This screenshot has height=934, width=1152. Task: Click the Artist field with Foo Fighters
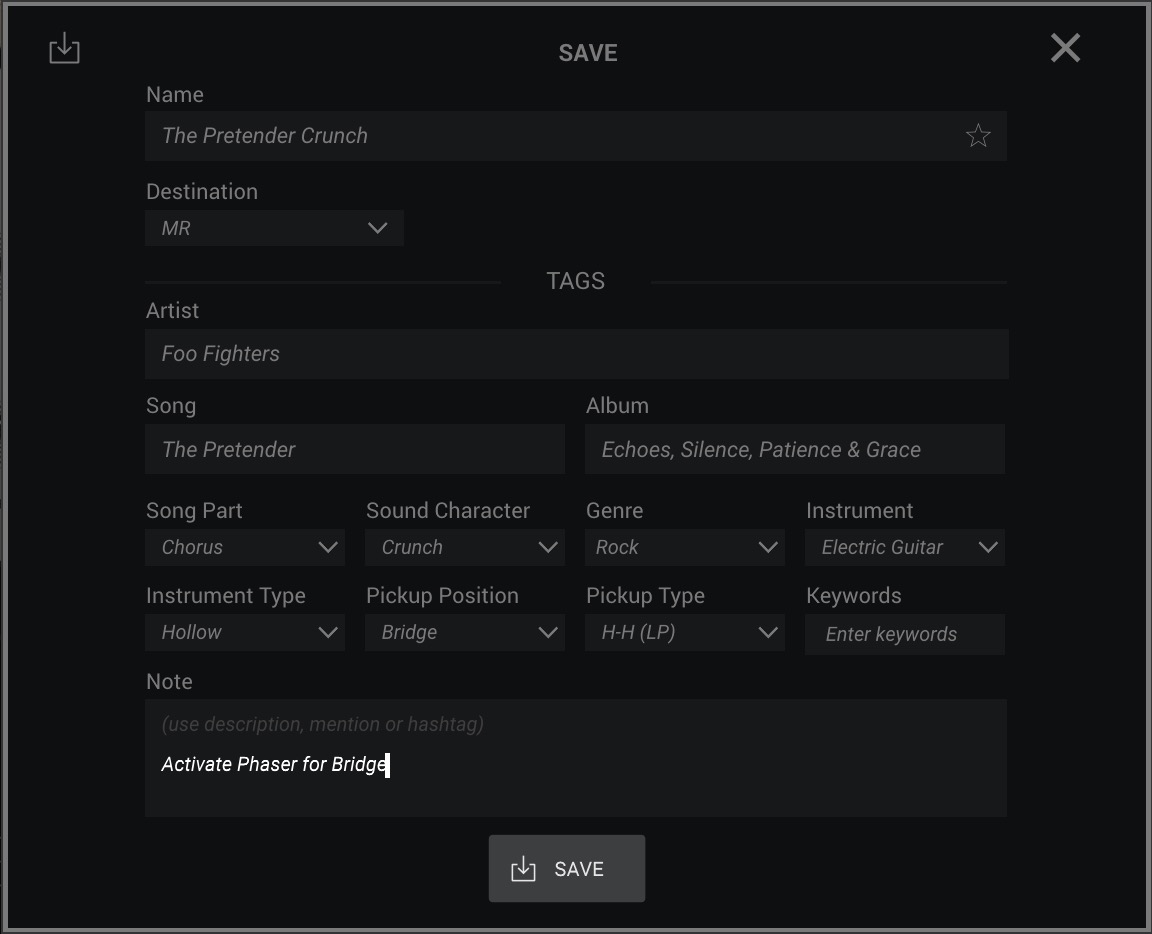pyautogui.click(x=576, y=354)
